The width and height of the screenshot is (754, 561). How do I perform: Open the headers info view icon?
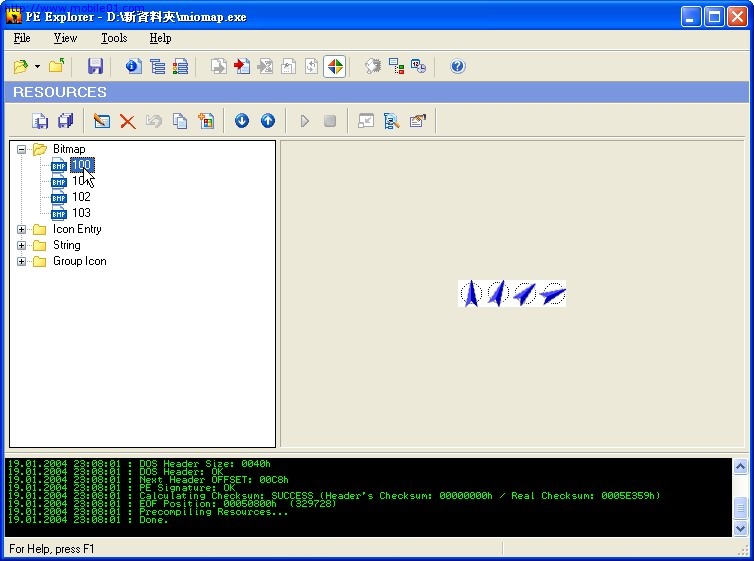pos(134,66)
